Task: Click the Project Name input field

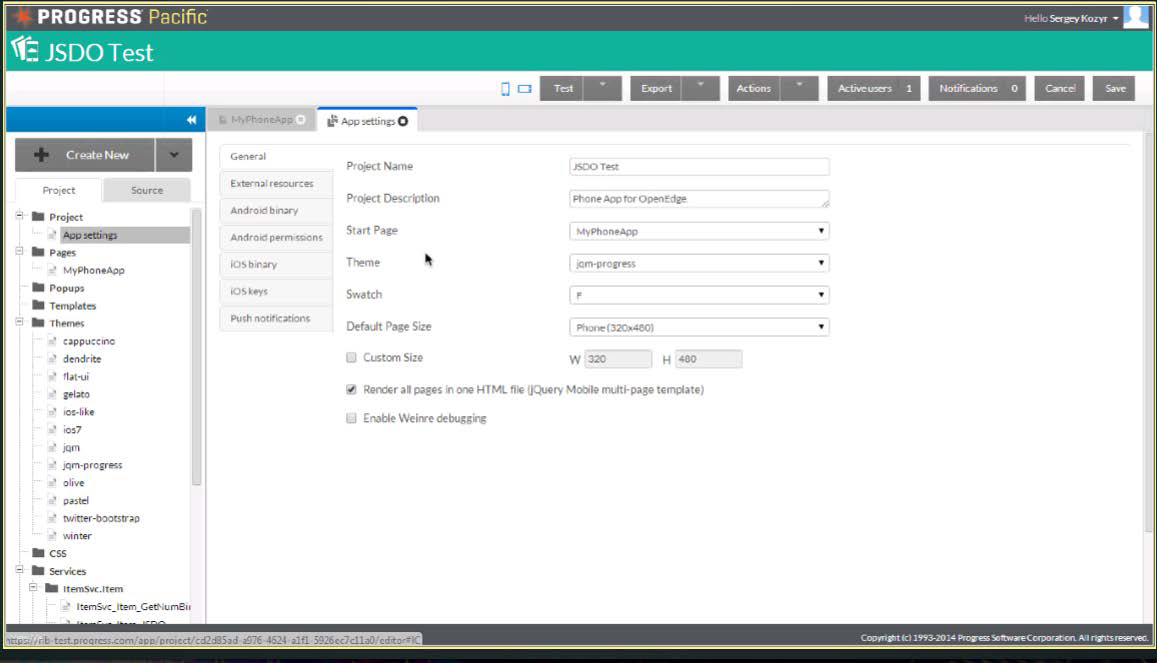Action: [x=698, y=167]
